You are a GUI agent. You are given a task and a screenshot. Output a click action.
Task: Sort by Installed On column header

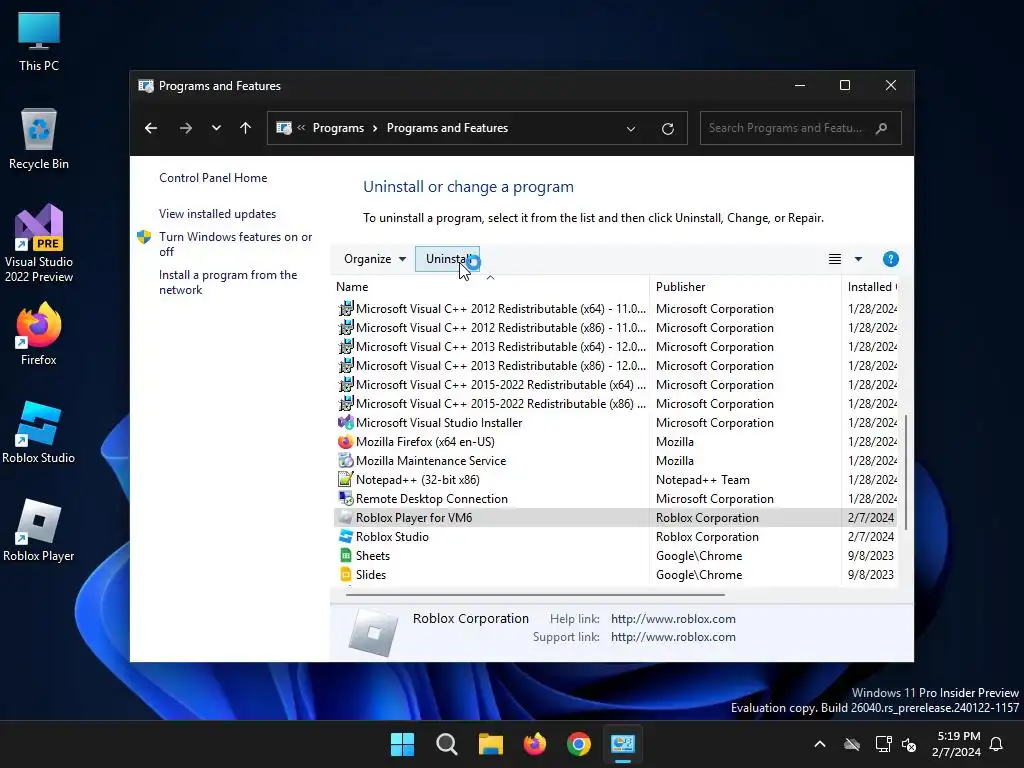coord(870,287)
